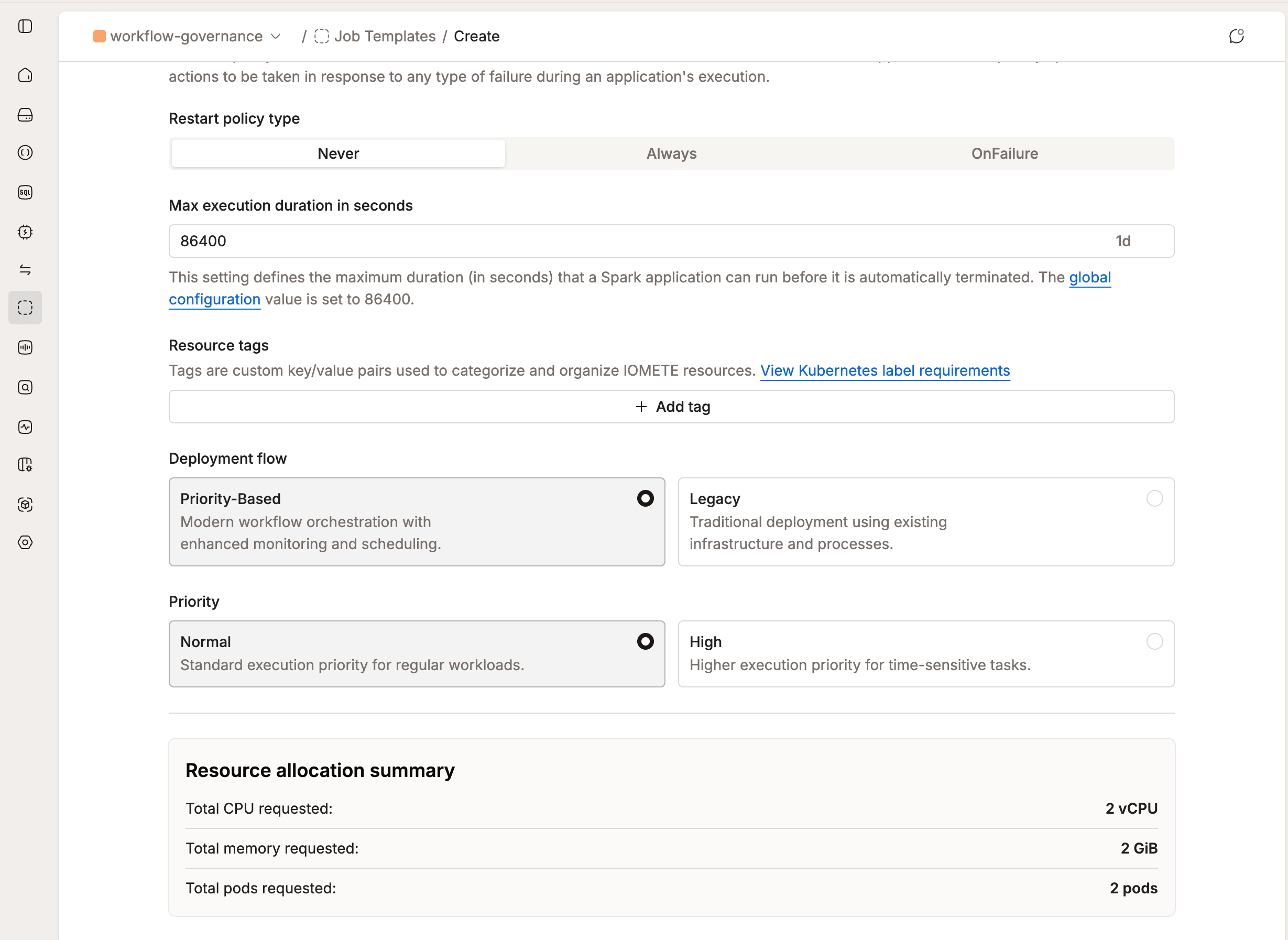Click the Add tag button
The image size is (1288, 940).
click(671, 407)
